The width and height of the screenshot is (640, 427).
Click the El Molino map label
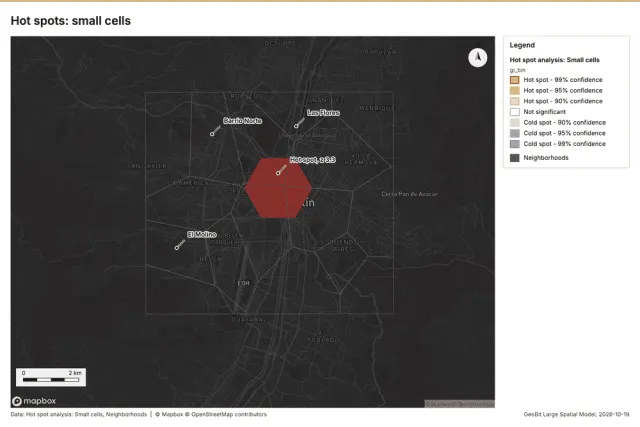(202, 234)
